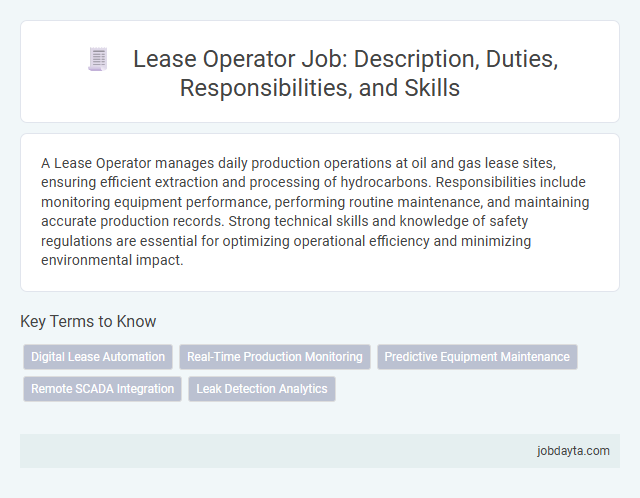The image size is (640, 498).
Task: Open the Leak Detection Analytics tag
Action: point(262,389)
